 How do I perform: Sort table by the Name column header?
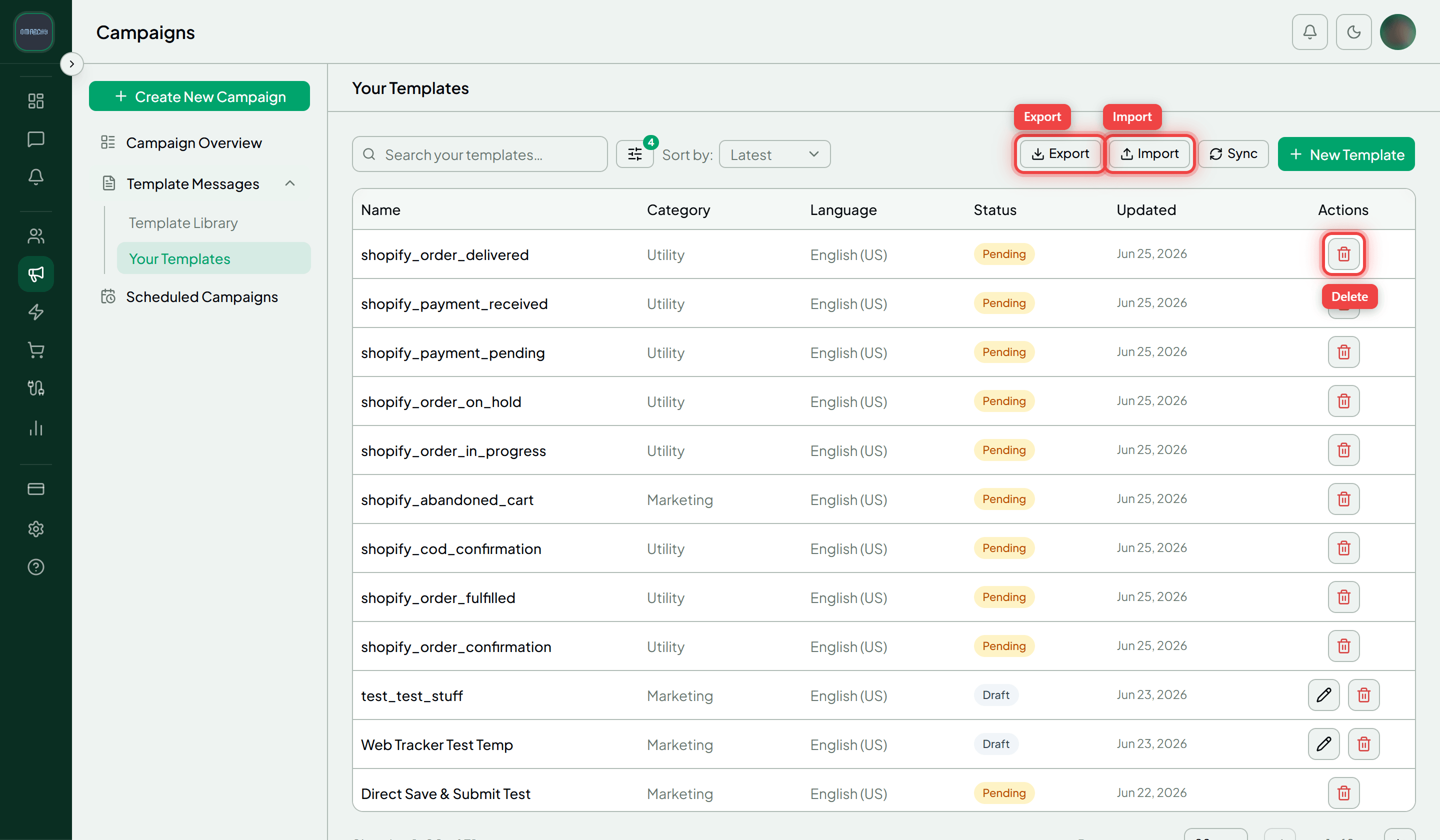point(380,209)
